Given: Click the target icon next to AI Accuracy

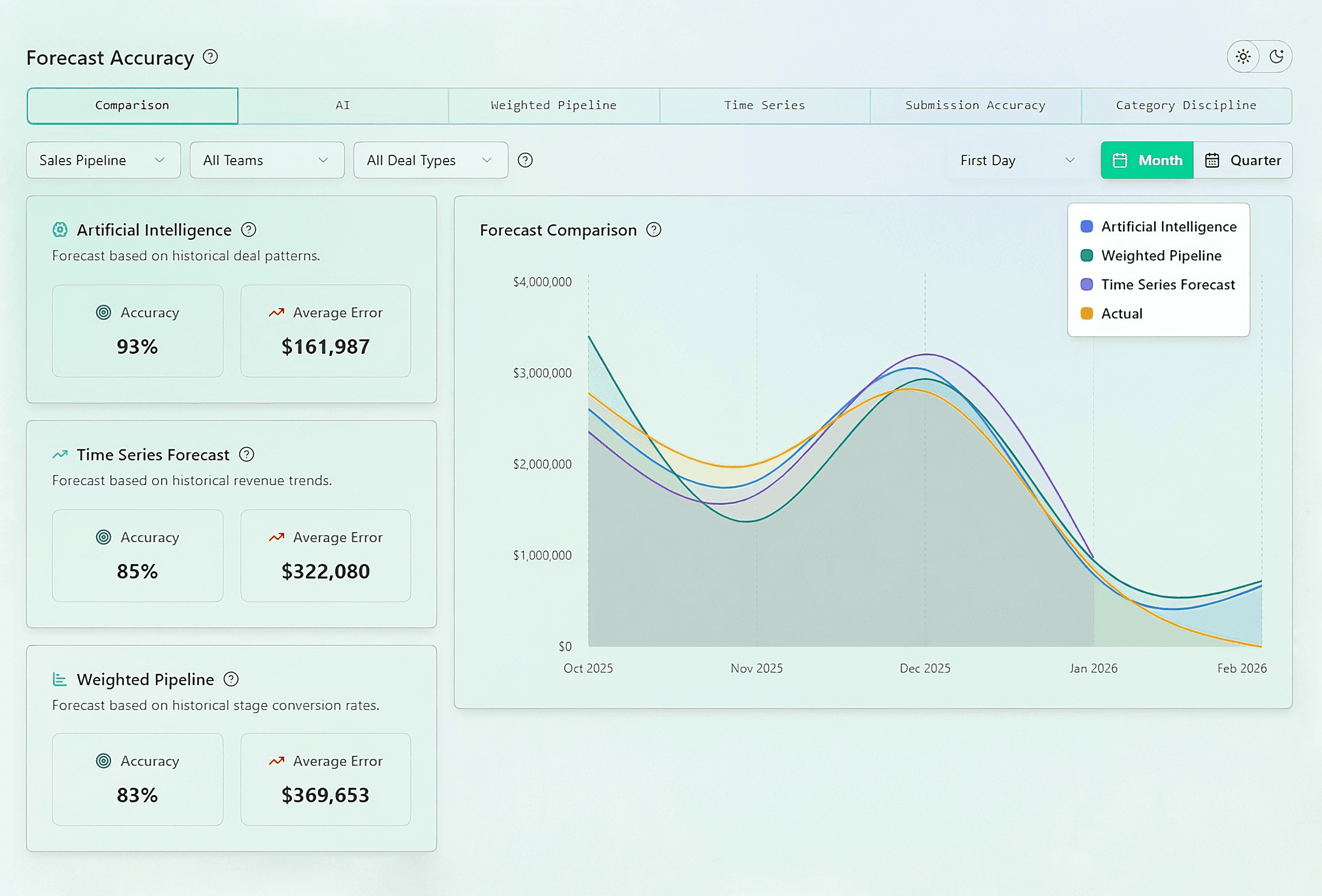Looking at the screenshot, I should [x=103, y=312].
